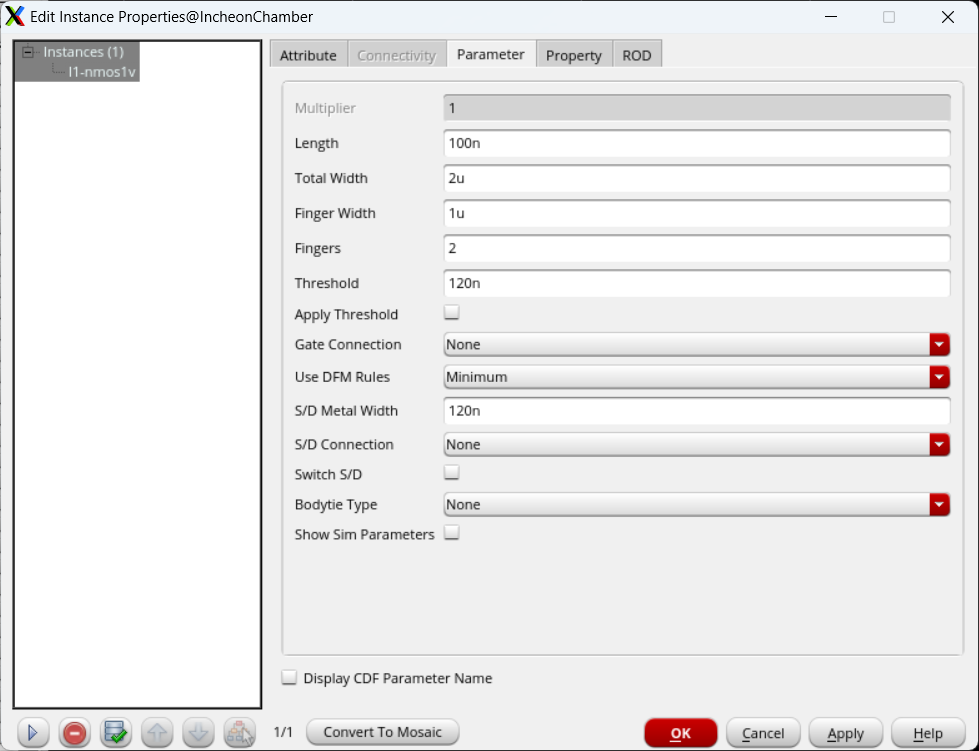Click the Threshold input field
The image size is (979, 751).
click(x=697, y=283)
